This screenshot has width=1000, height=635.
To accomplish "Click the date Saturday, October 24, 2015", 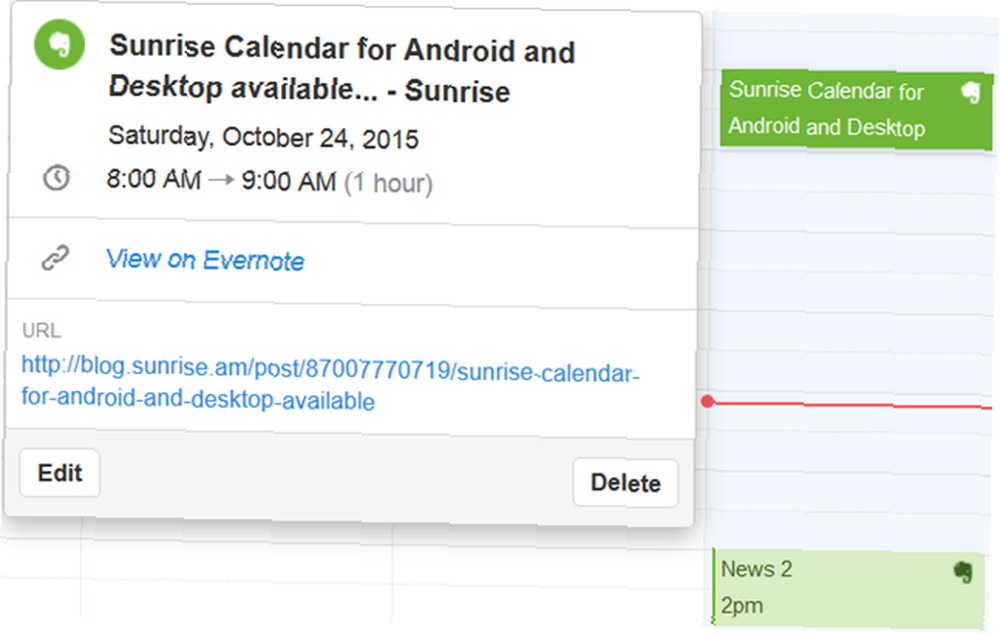I will 263,137.
